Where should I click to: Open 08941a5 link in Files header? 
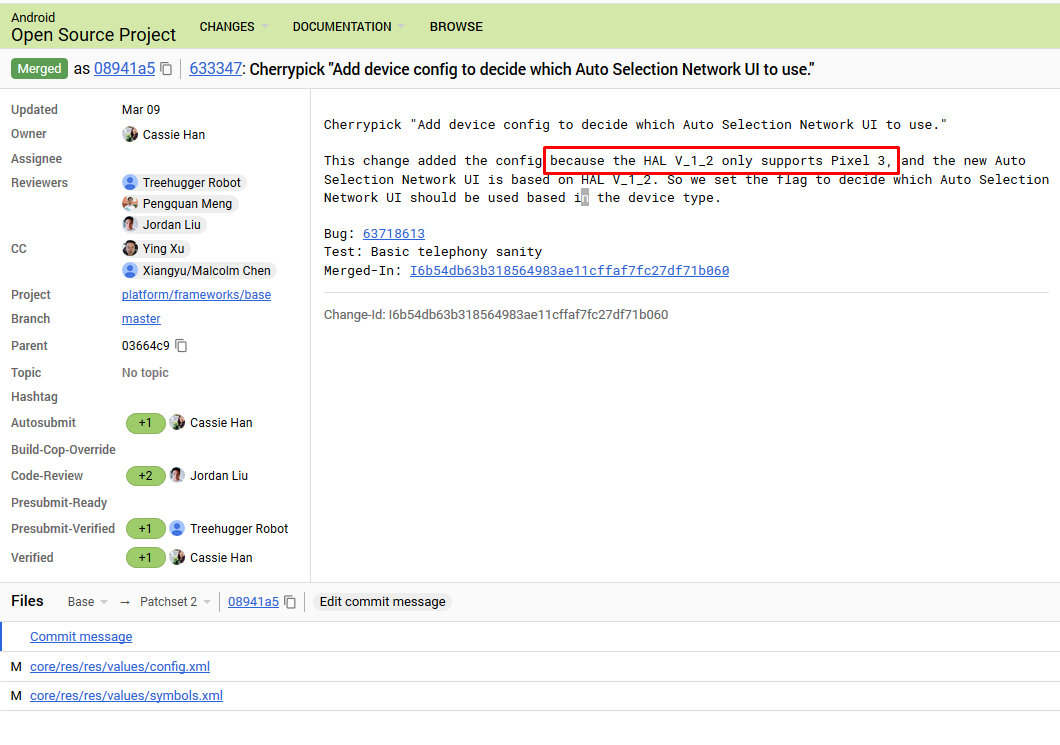[x=253, y=602]
